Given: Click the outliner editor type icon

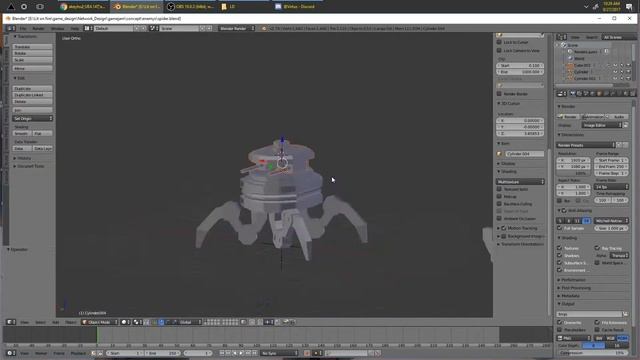Looking at the screenshot, I should pyautogui.click(x=562, y=37).
